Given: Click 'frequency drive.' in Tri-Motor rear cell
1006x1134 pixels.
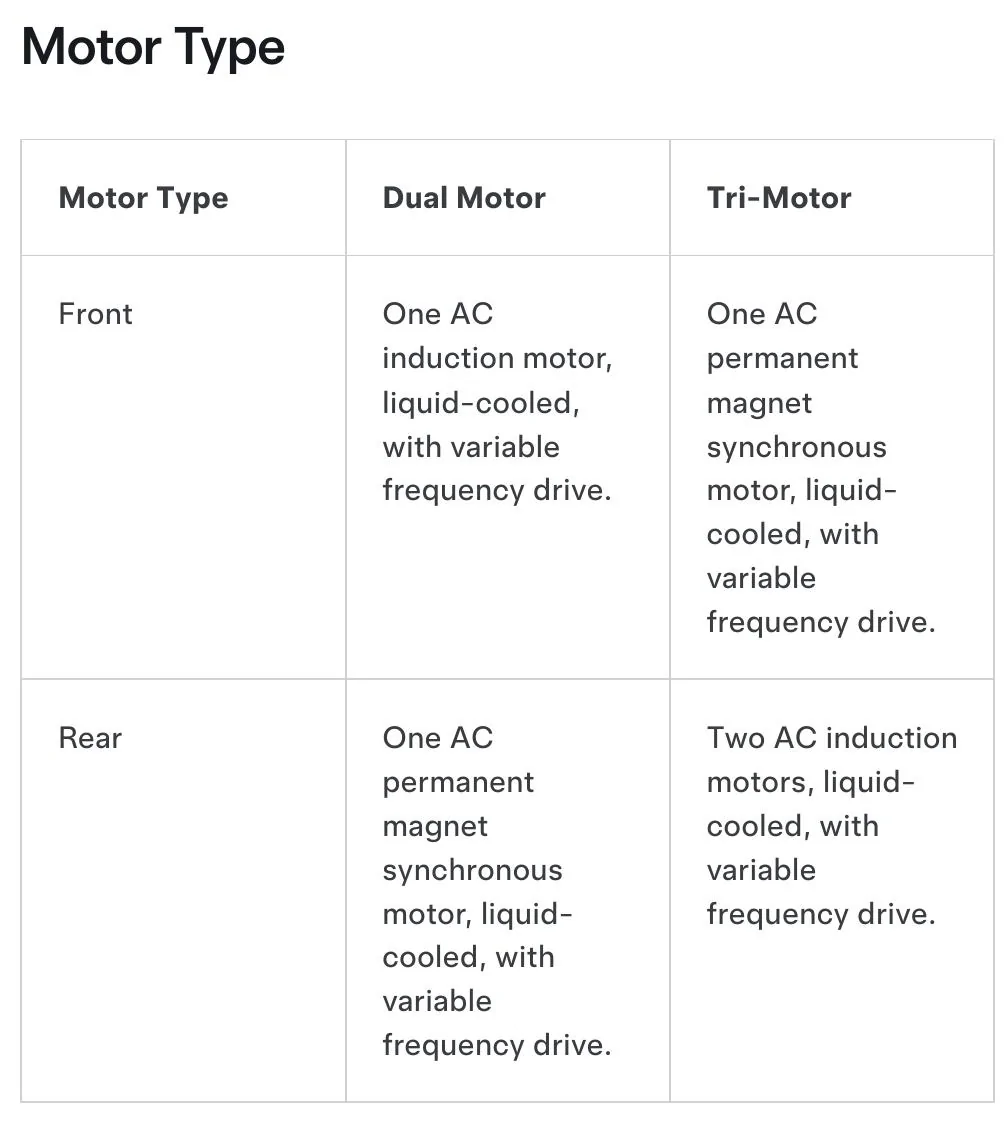Looking at the screenshot, I should pyautogui.click(x=821, y=914).
